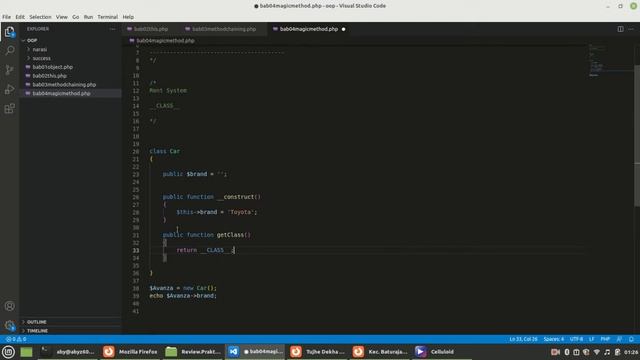Click the editor vertical scrollbar

637,135
